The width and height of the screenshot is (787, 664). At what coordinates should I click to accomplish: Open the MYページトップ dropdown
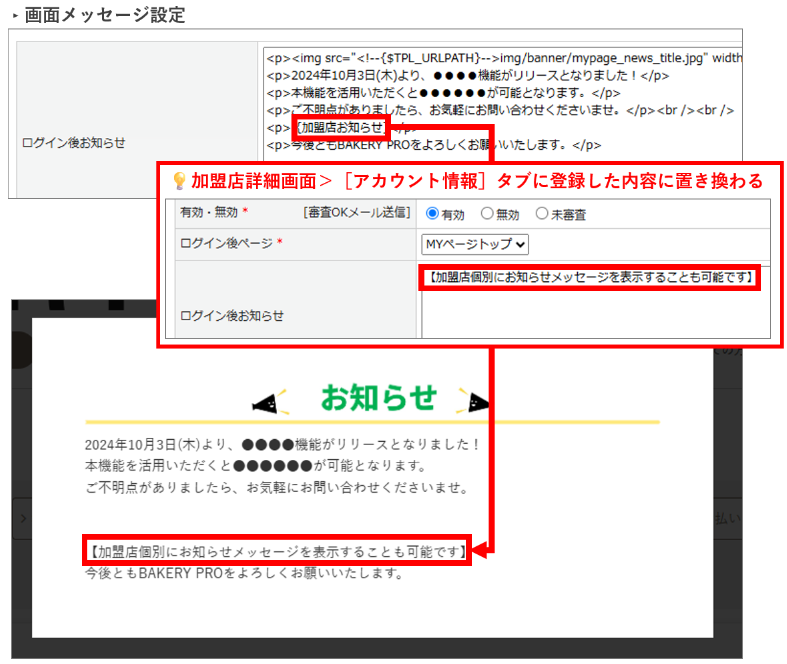tap(475, 244)
